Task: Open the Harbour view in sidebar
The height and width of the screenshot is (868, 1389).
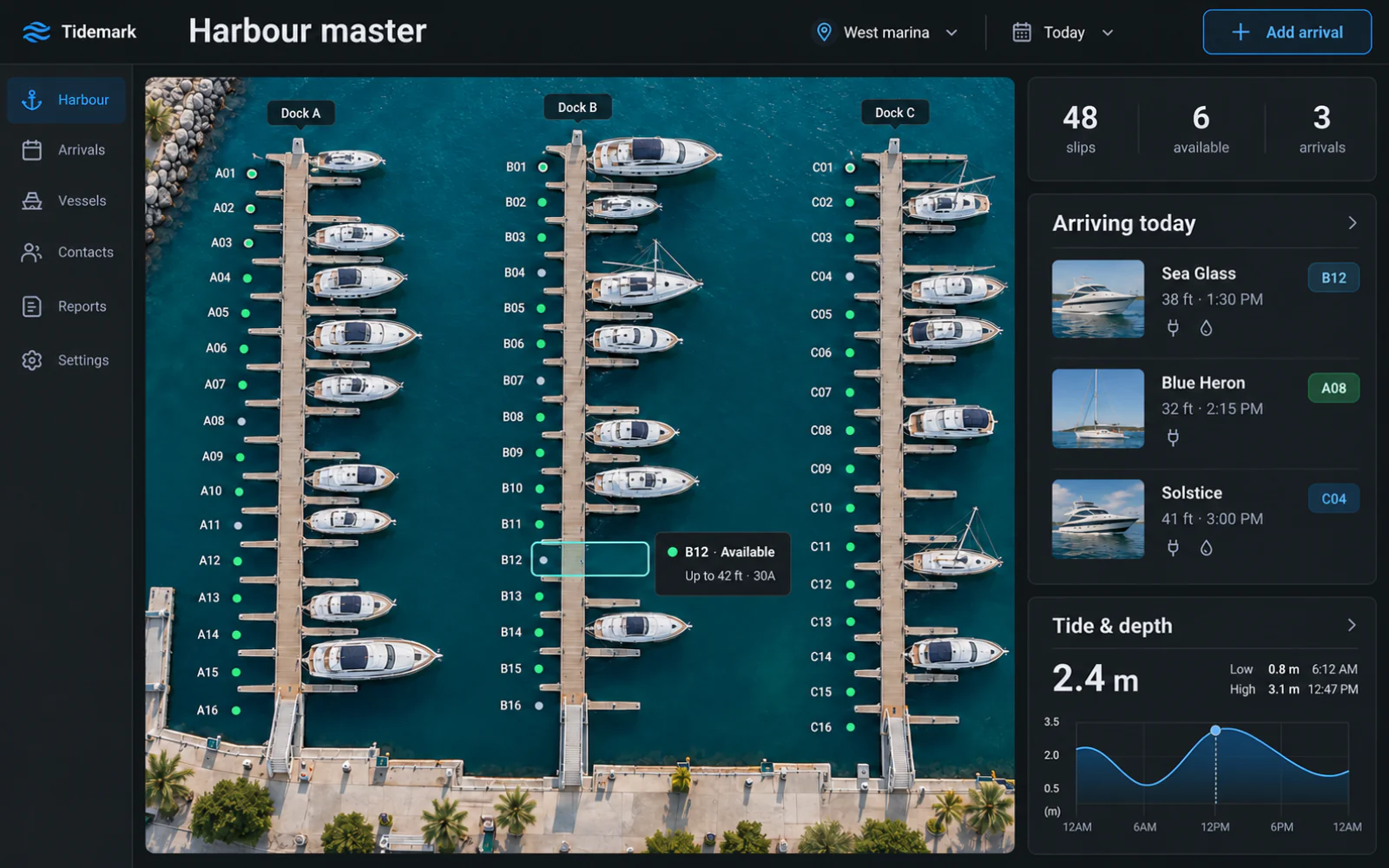Action: 67,100
